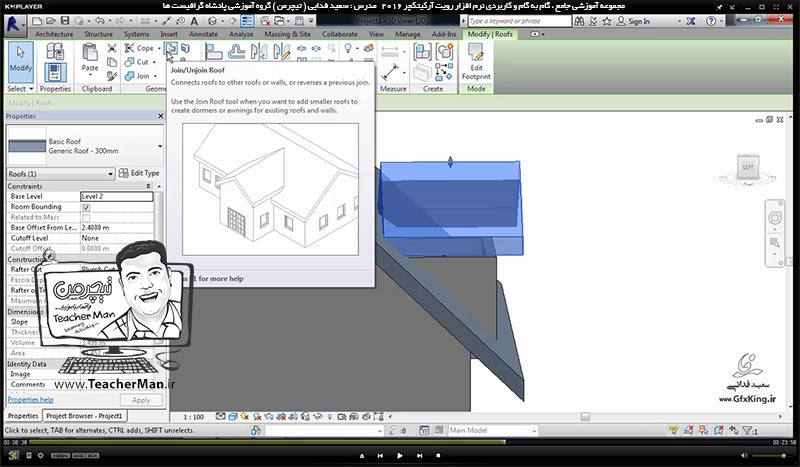The width and height of the screenshot is (800, 467).
Task: Click the Copy to clipboard icon
Action: 112,62
